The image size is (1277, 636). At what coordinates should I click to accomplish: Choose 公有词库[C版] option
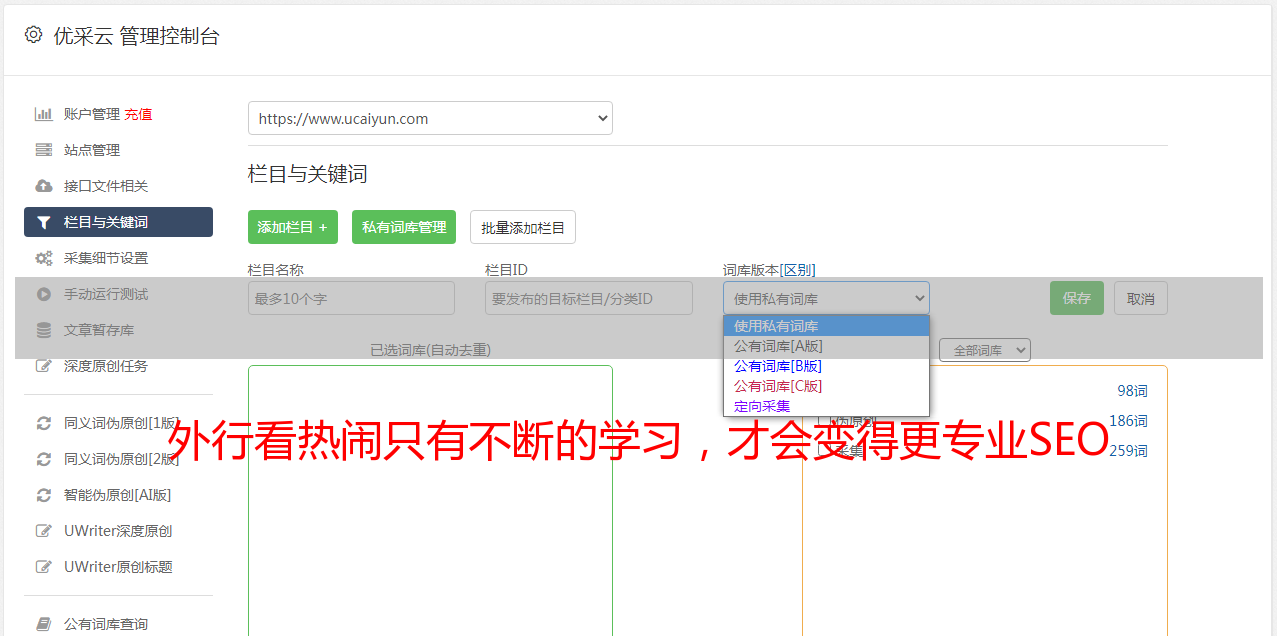[826, 386]
